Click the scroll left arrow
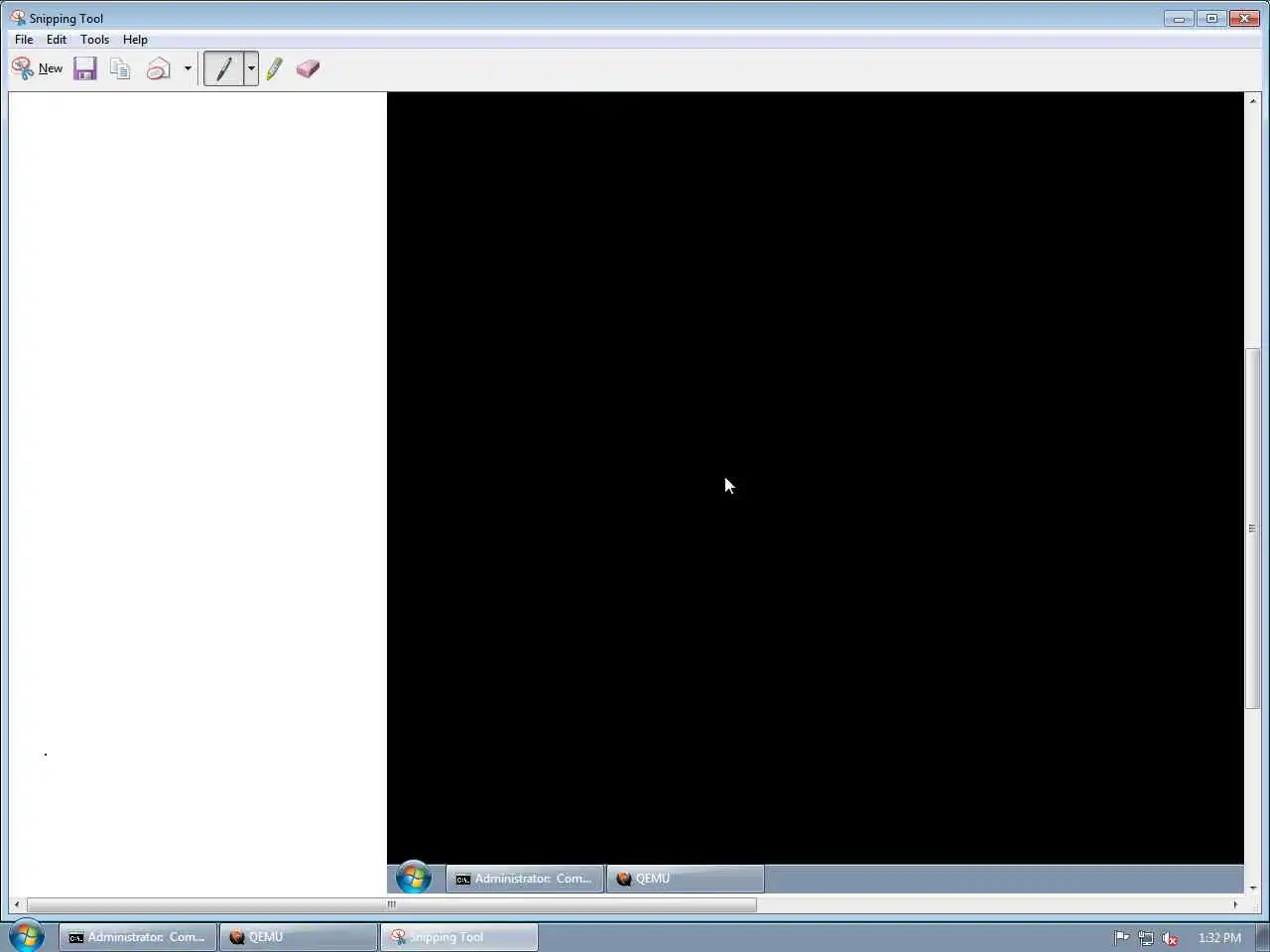Screen dimensions: 1270x952 point(17,904)
